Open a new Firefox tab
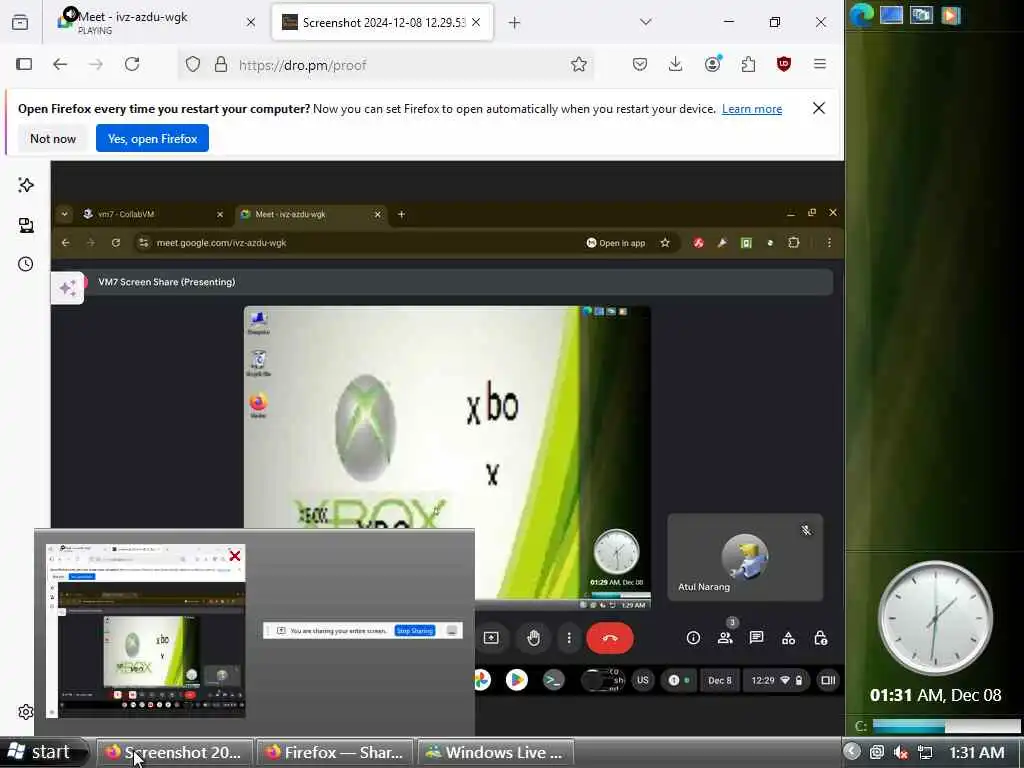Screen dimensions: 1024x768 point(515,23)
